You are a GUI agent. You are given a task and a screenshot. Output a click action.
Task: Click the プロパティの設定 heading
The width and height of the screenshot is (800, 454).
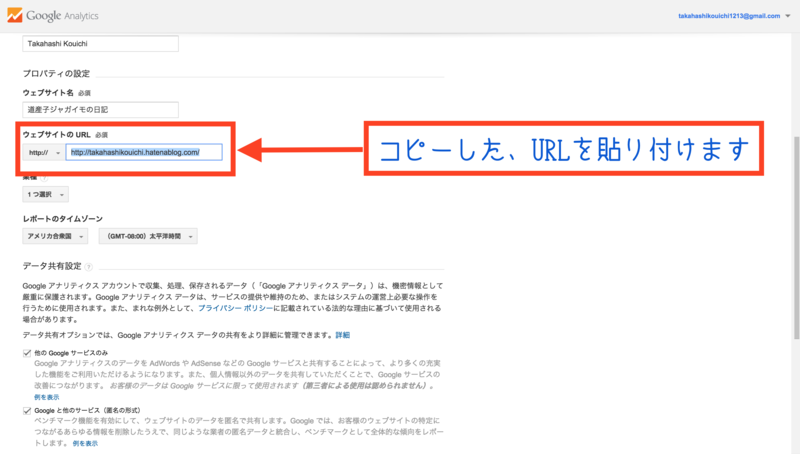pyautogui.click(x=56, y=73)
